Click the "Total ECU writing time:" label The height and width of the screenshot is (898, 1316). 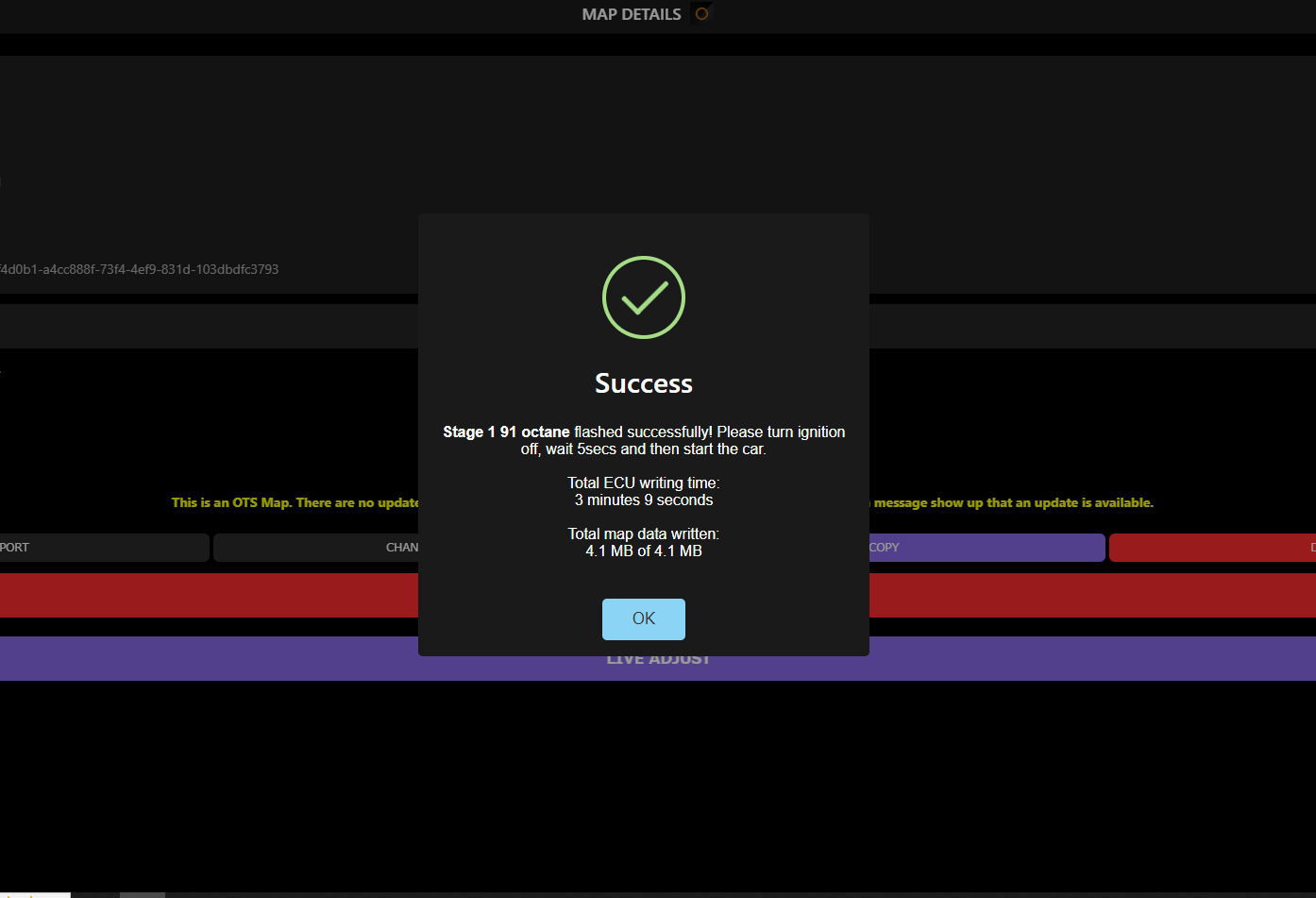tap(644, 483)
